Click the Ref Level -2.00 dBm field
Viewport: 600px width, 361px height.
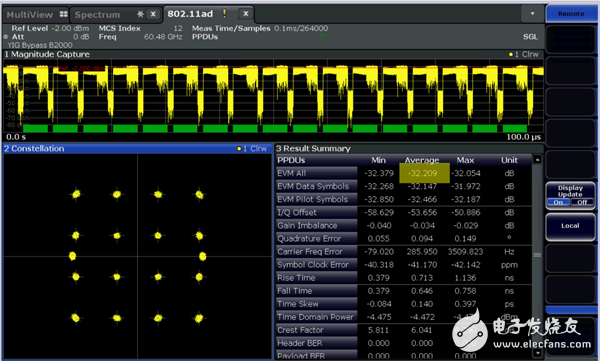(50, 28)
